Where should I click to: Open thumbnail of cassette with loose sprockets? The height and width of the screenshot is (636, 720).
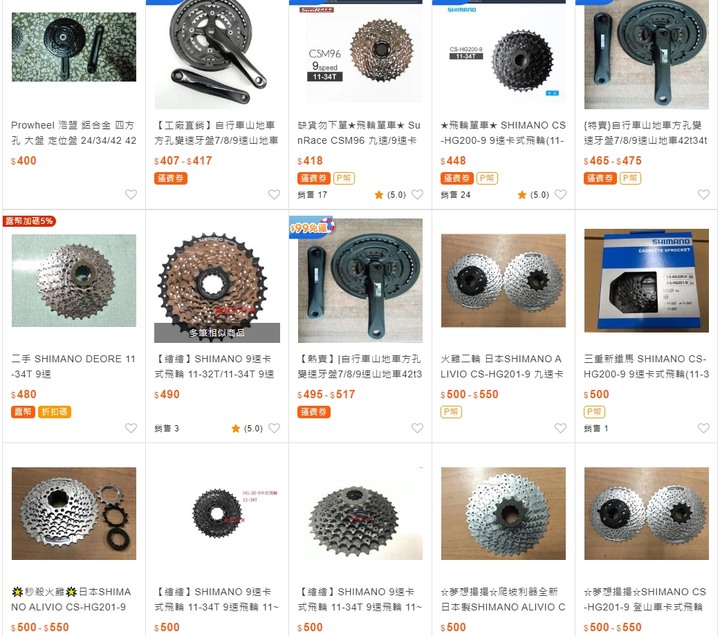pos(74,513)
